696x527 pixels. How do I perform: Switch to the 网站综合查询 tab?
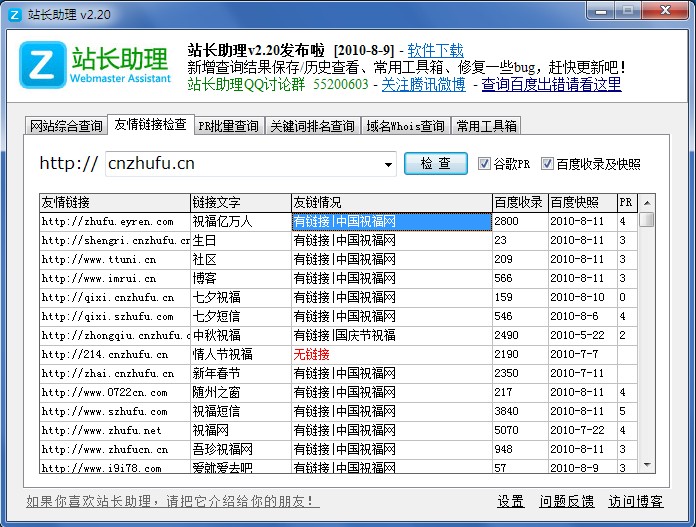tap(66, 126)
